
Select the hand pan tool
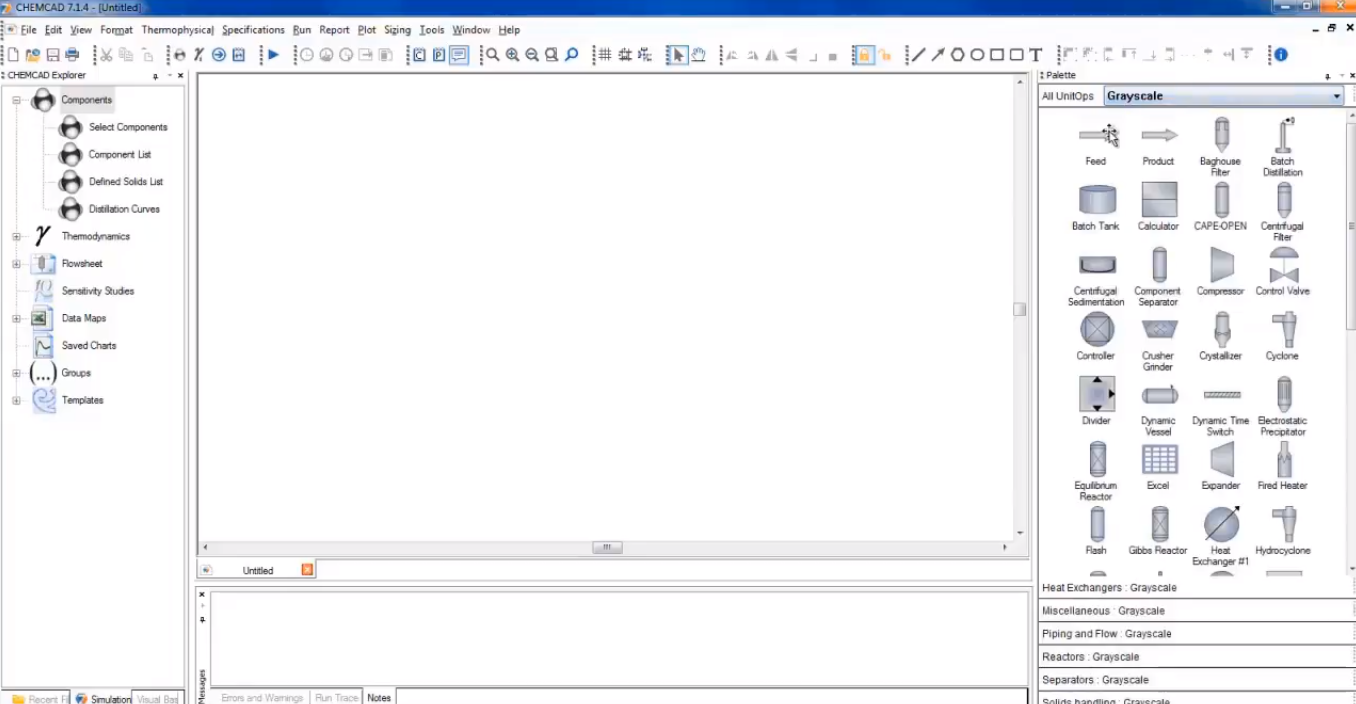tap(698, 55)
